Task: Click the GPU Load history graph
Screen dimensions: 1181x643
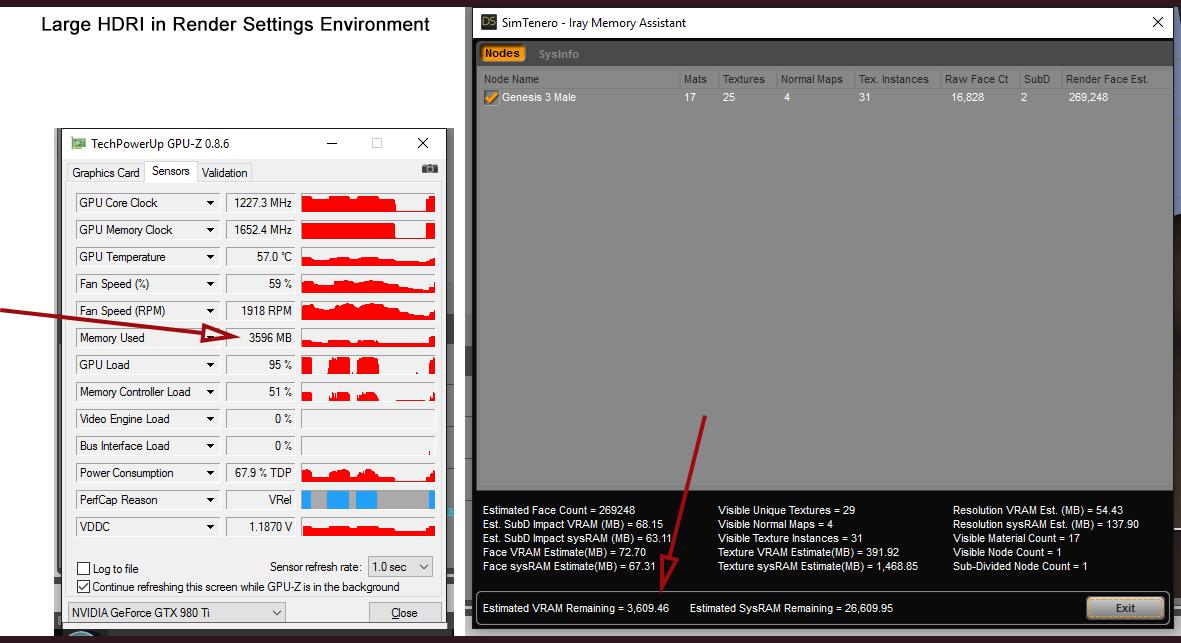Action: click(x=368, y=364)
